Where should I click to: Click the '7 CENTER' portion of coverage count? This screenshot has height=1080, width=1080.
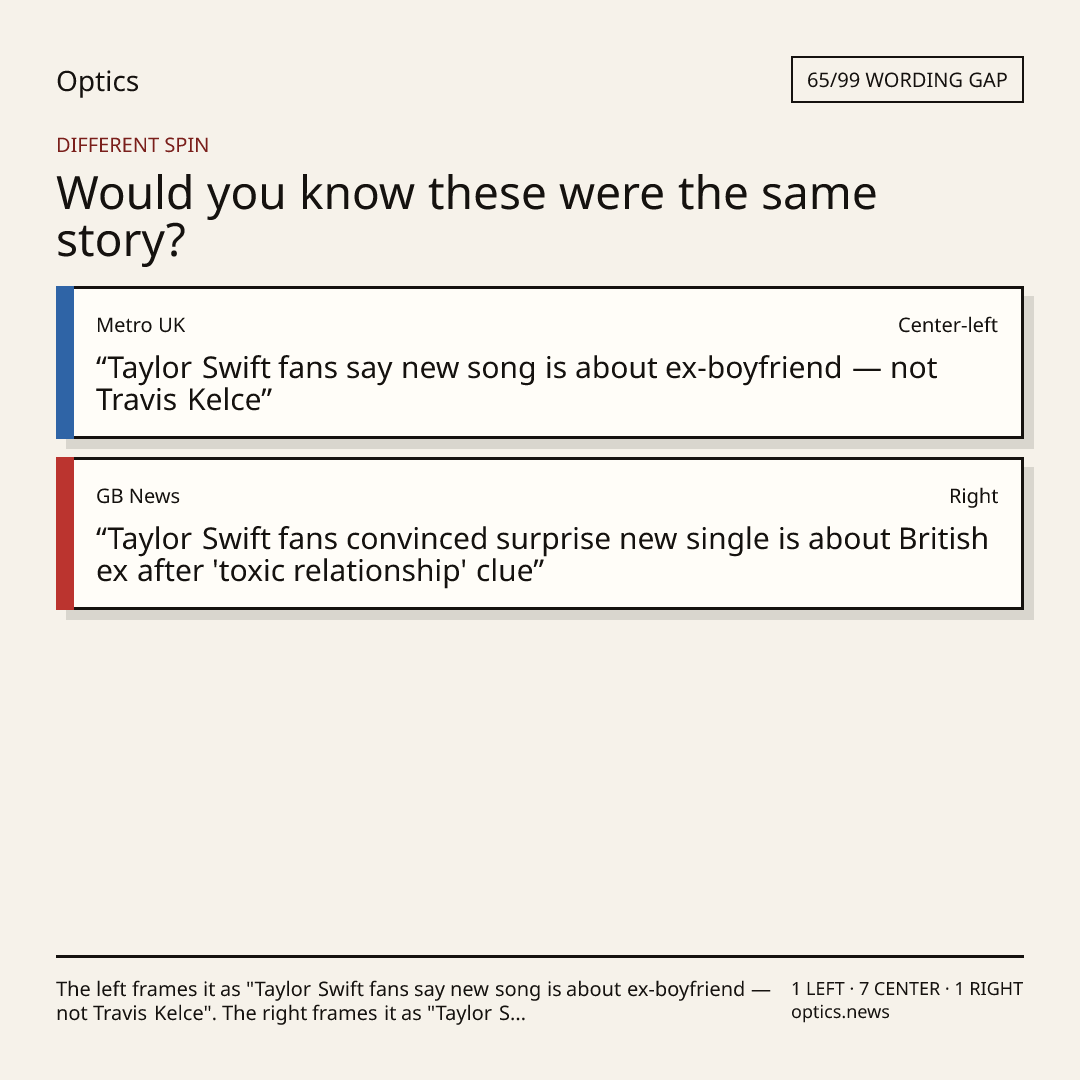899,989
